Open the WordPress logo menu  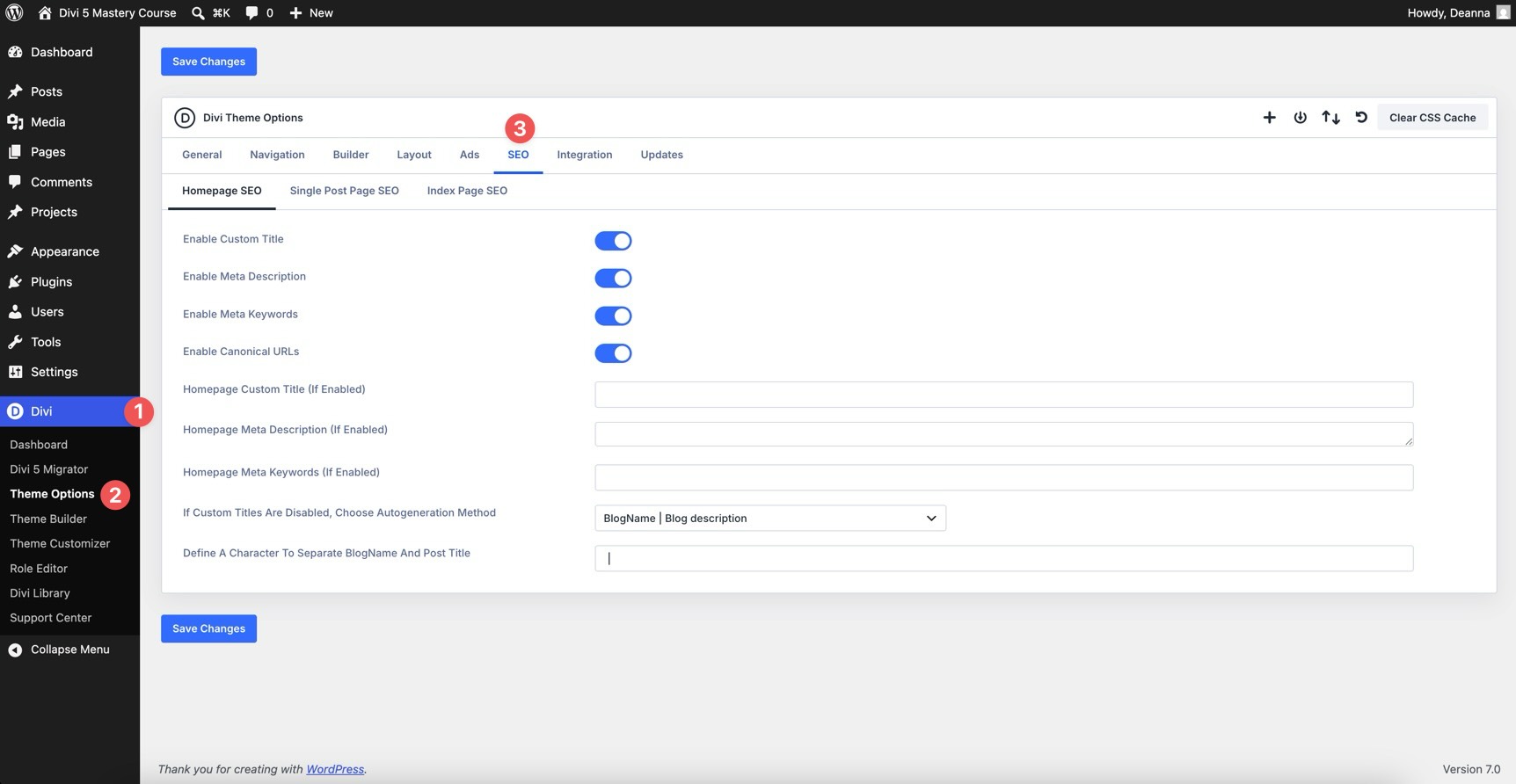(14, 12)
